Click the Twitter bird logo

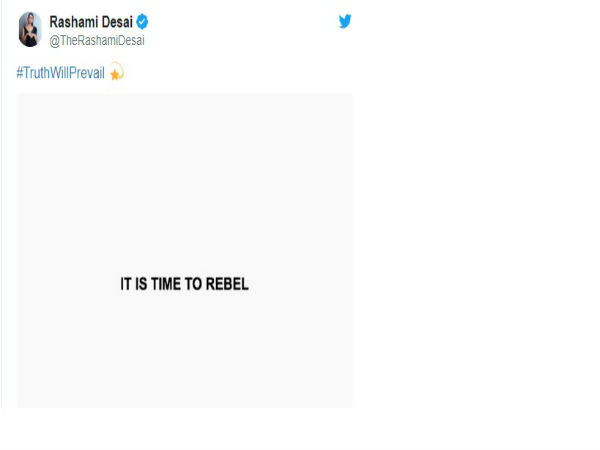point(345,22)
